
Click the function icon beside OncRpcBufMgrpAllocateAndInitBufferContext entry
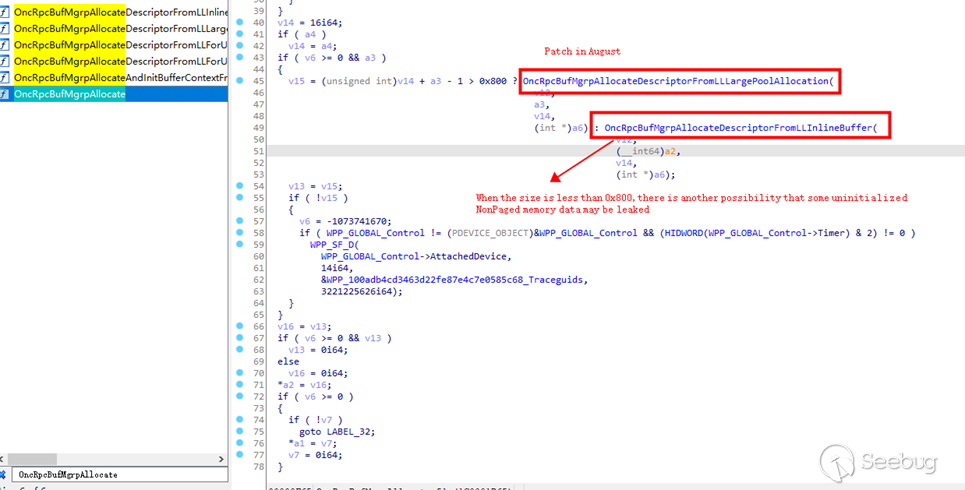click(x=4, y=78)
